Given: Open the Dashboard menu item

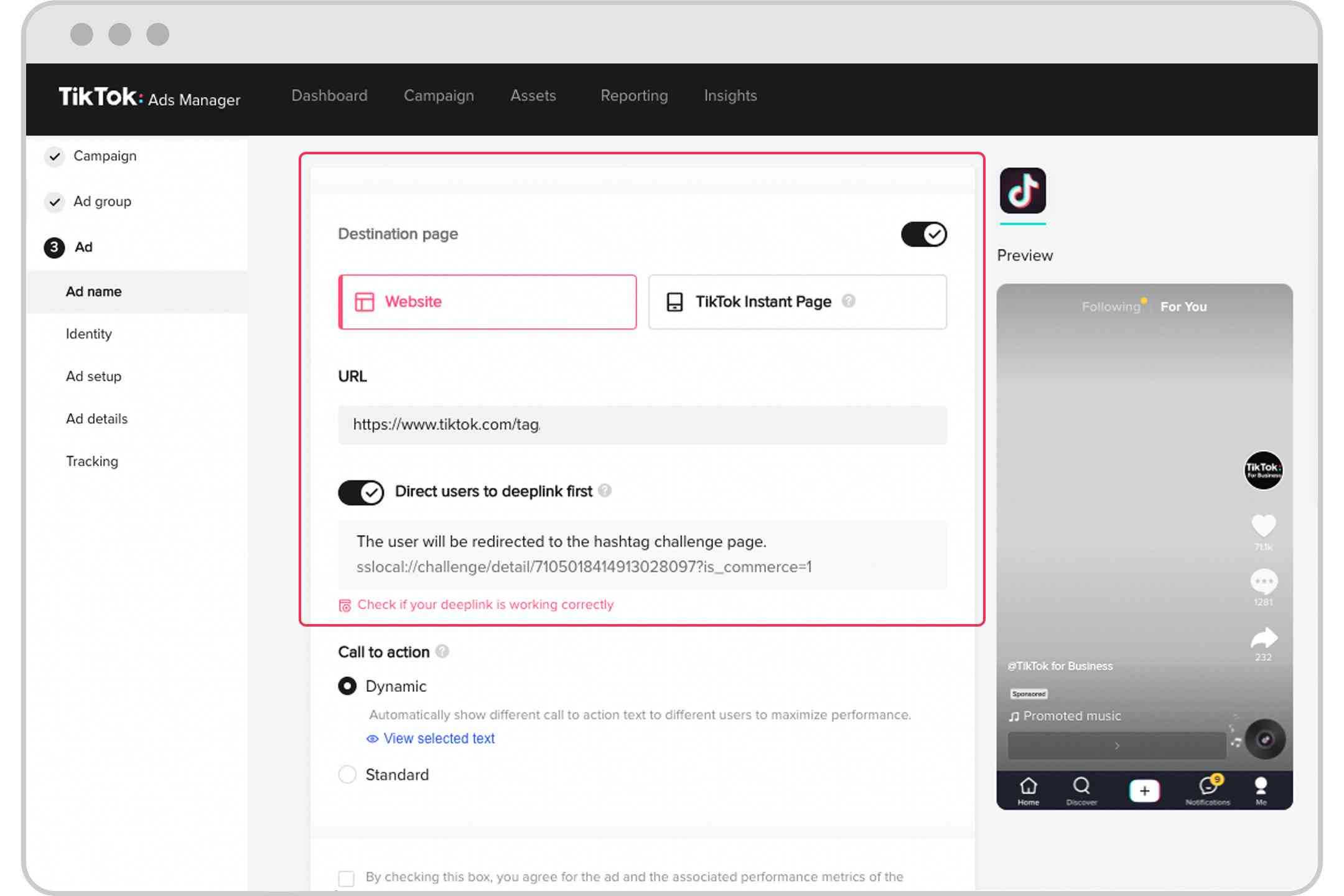Looking at the screenshot, I should pyautogui.click(x=329, y=95).
